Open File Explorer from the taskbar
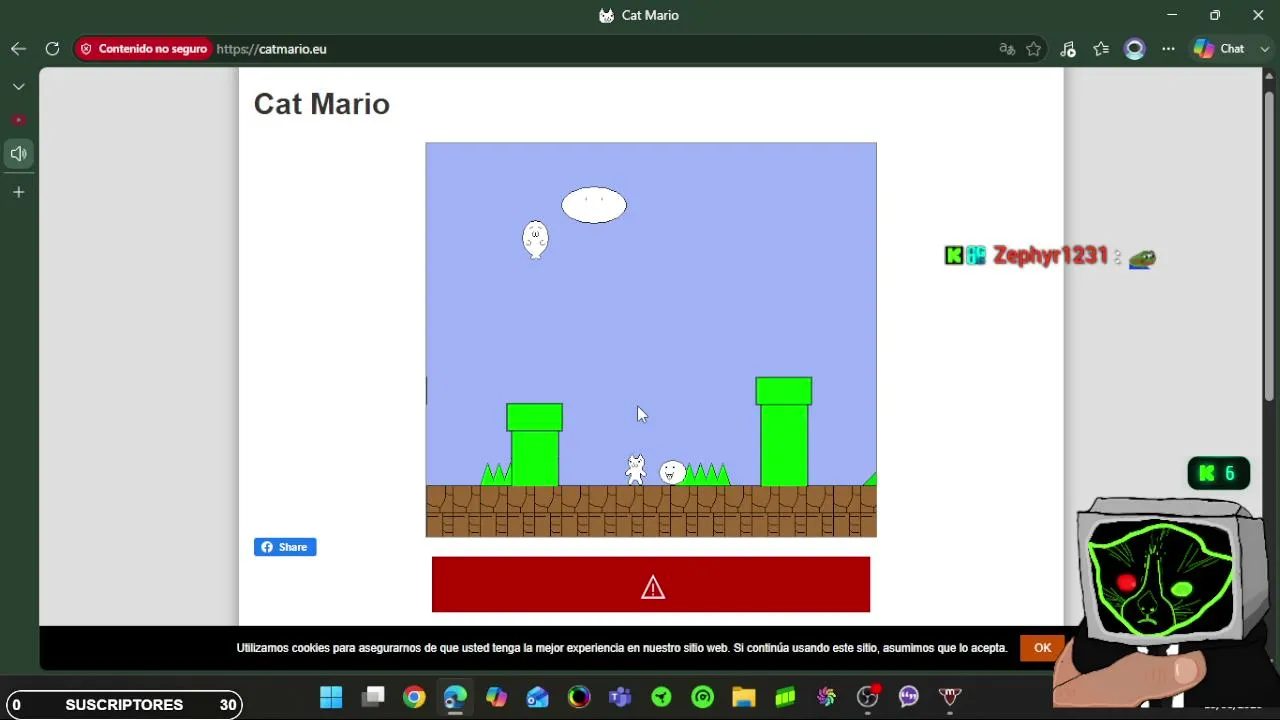This screenshot has width=1280, height=720. click(744, 697)
